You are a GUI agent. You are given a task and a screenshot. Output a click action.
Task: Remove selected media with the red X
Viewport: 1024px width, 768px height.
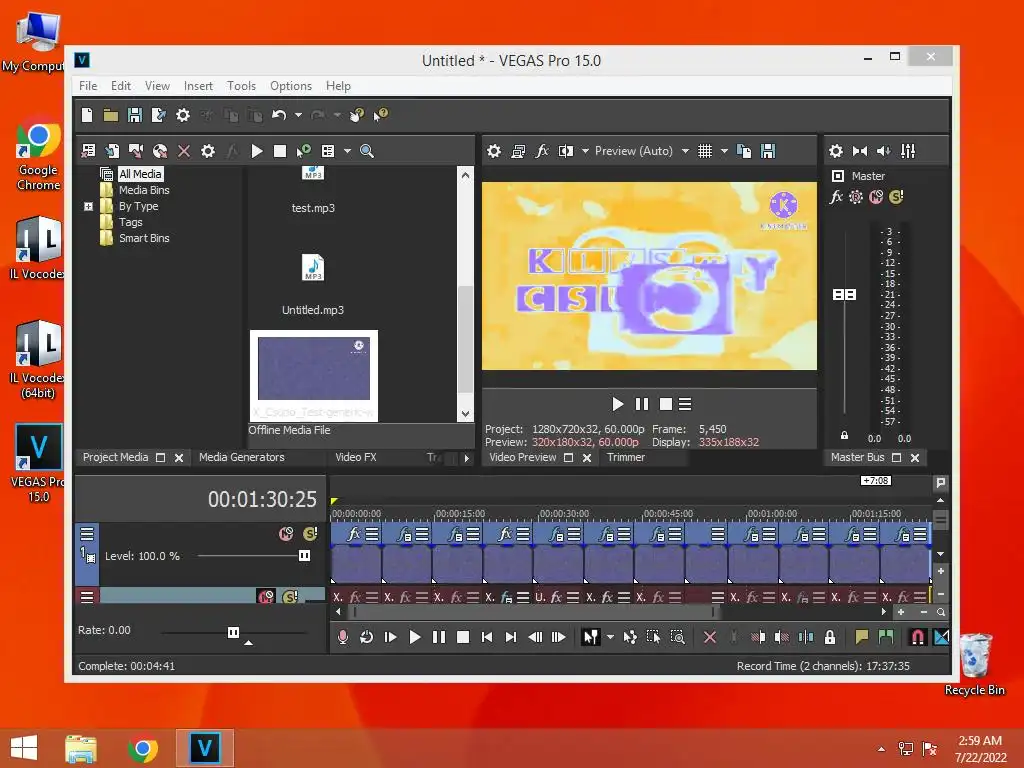(184, 152)
